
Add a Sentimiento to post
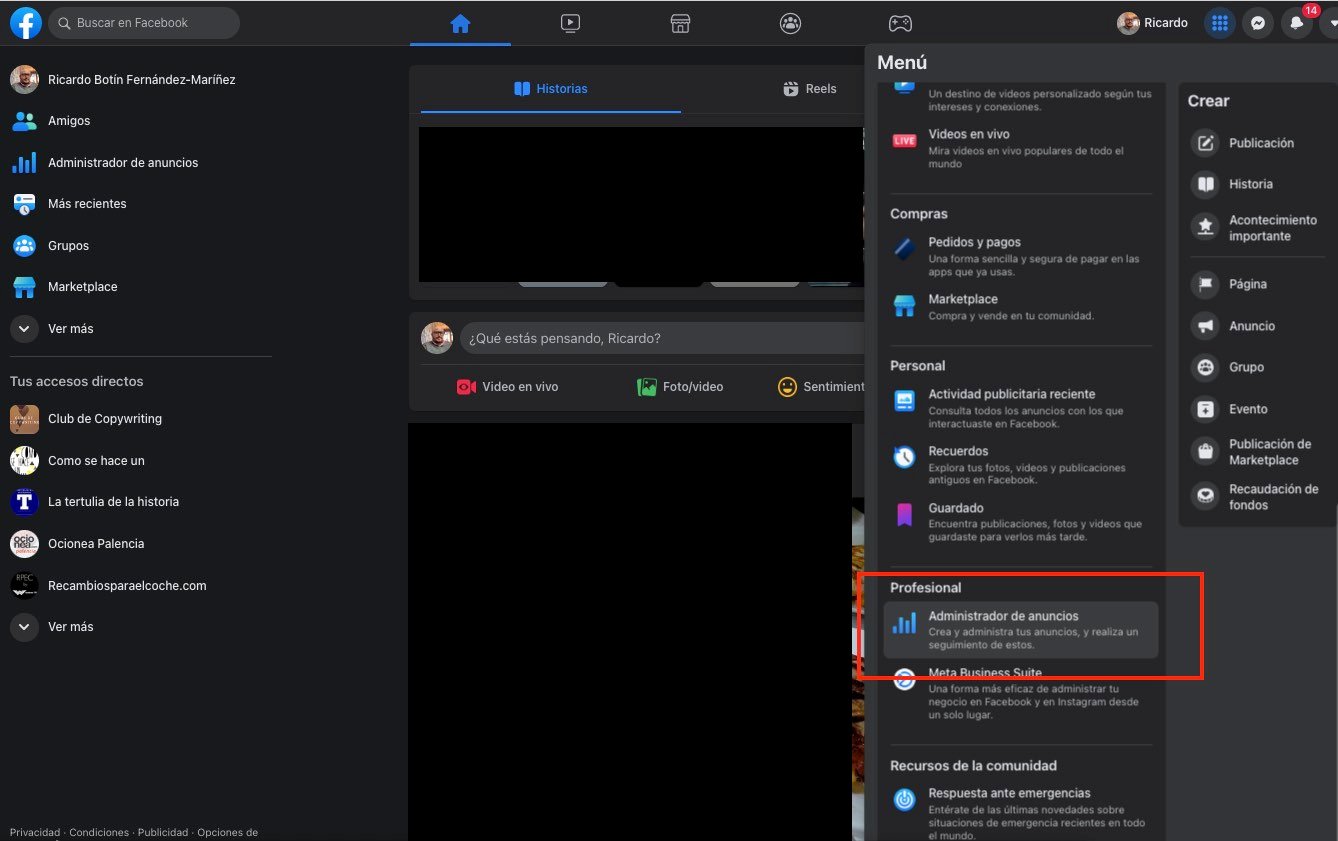point(821,387)
